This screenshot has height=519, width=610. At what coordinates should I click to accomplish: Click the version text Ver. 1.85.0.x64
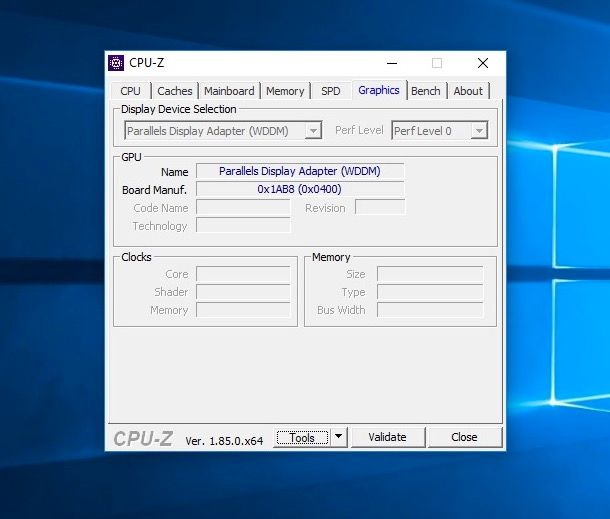point(224,441)
